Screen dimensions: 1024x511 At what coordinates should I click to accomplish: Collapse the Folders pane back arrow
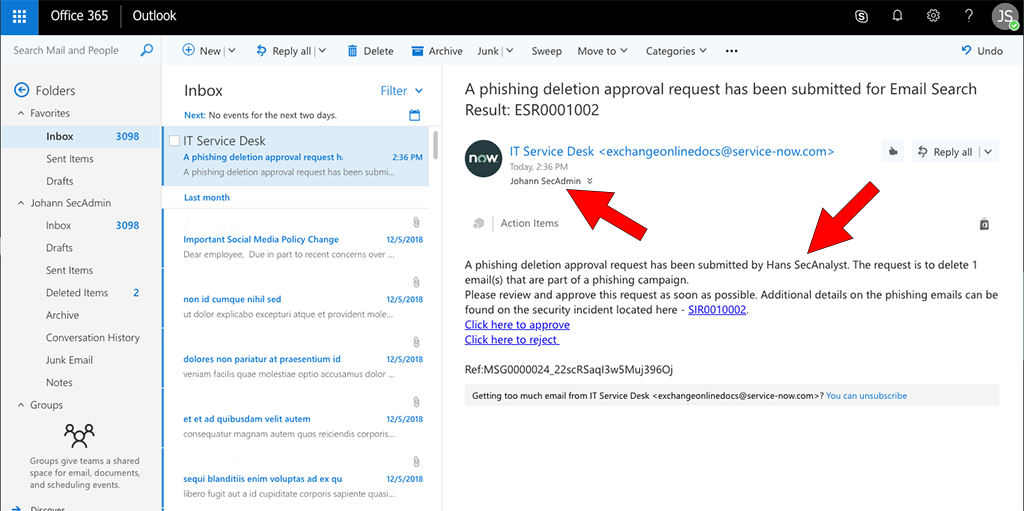[22, 90]
